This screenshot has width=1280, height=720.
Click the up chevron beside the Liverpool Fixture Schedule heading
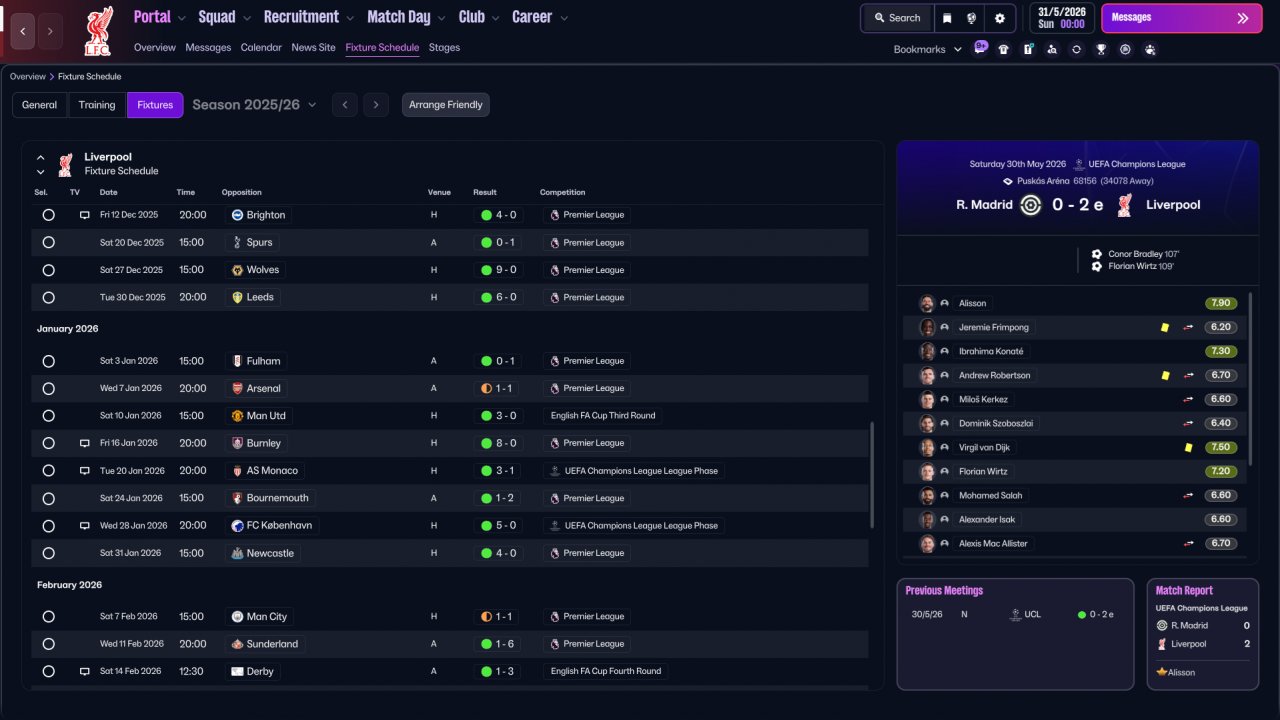click(41, 157)
